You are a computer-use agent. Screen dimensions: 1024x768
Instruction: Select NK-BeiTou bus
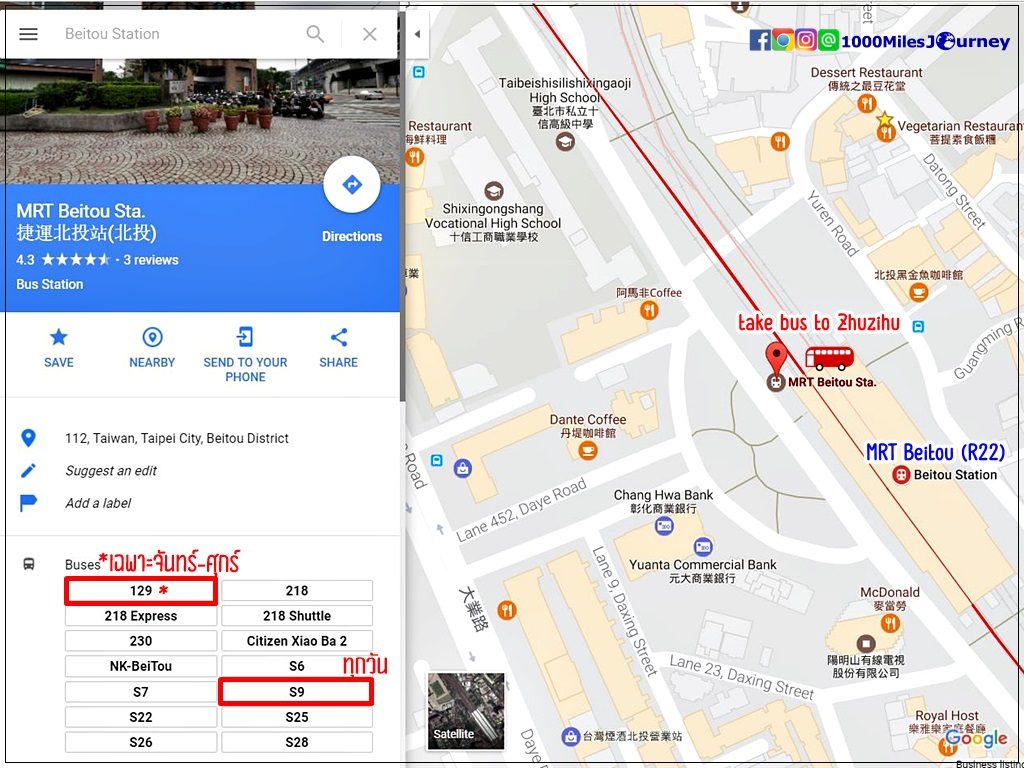tap(140, 666)
